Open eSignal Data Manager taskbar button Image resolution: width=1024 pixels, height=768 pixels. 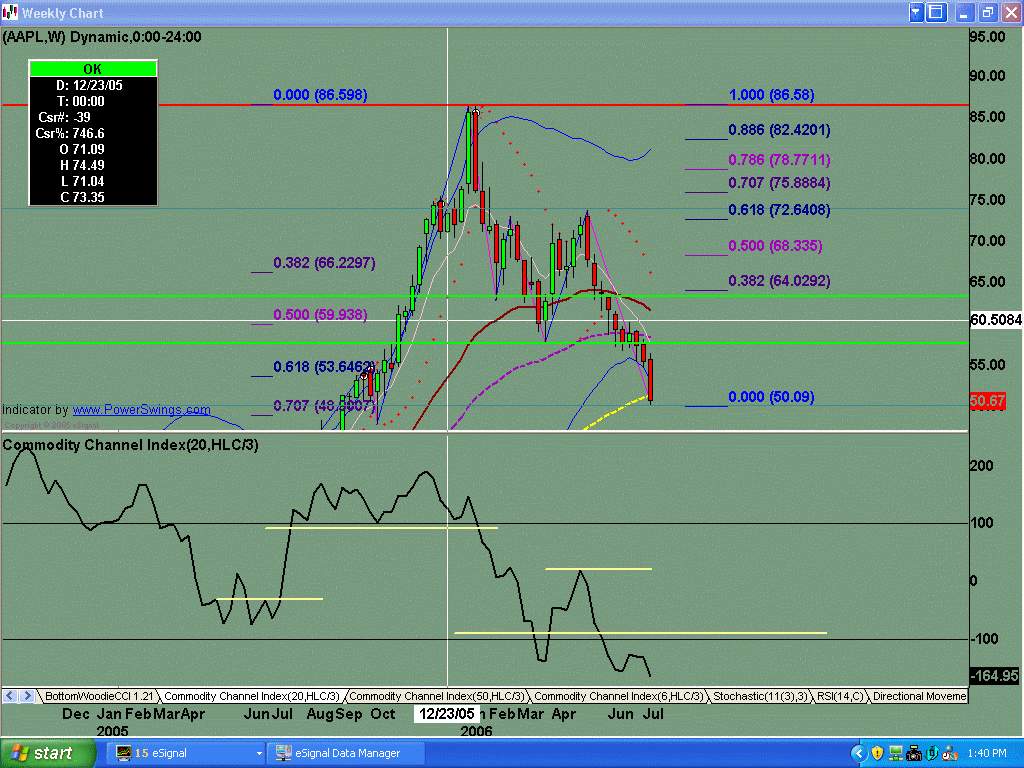click(x=347, y=753)
